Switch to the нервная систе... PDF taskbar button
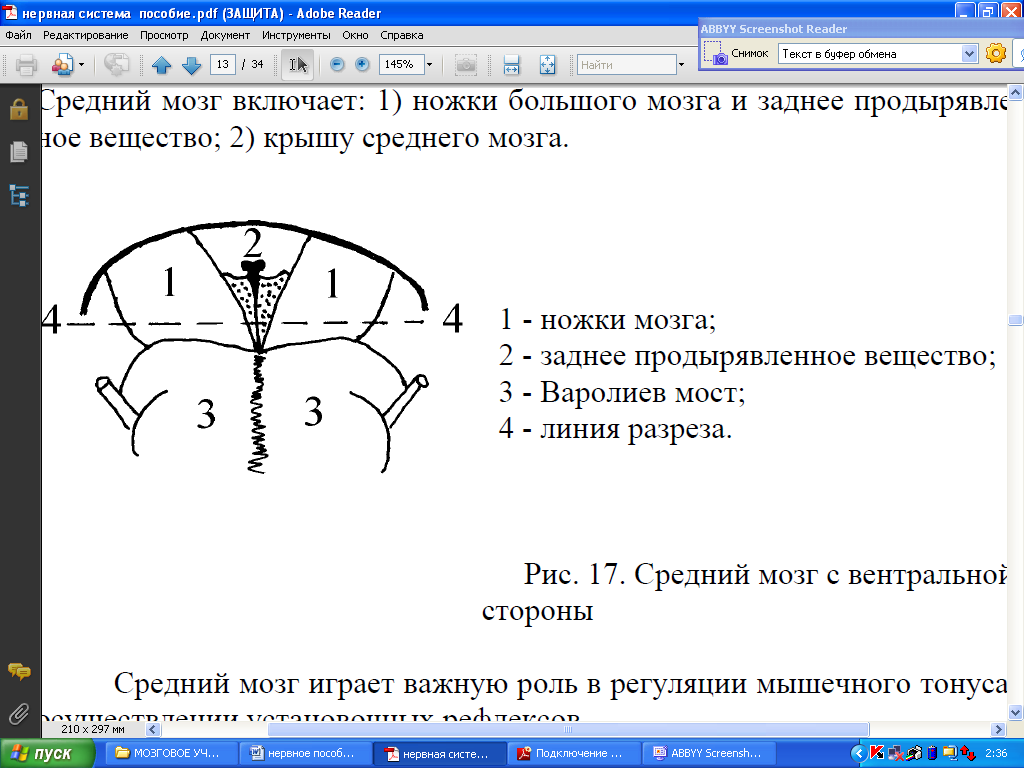The height and width of the screenshot is (768, 1024). (x=440, y=753)
